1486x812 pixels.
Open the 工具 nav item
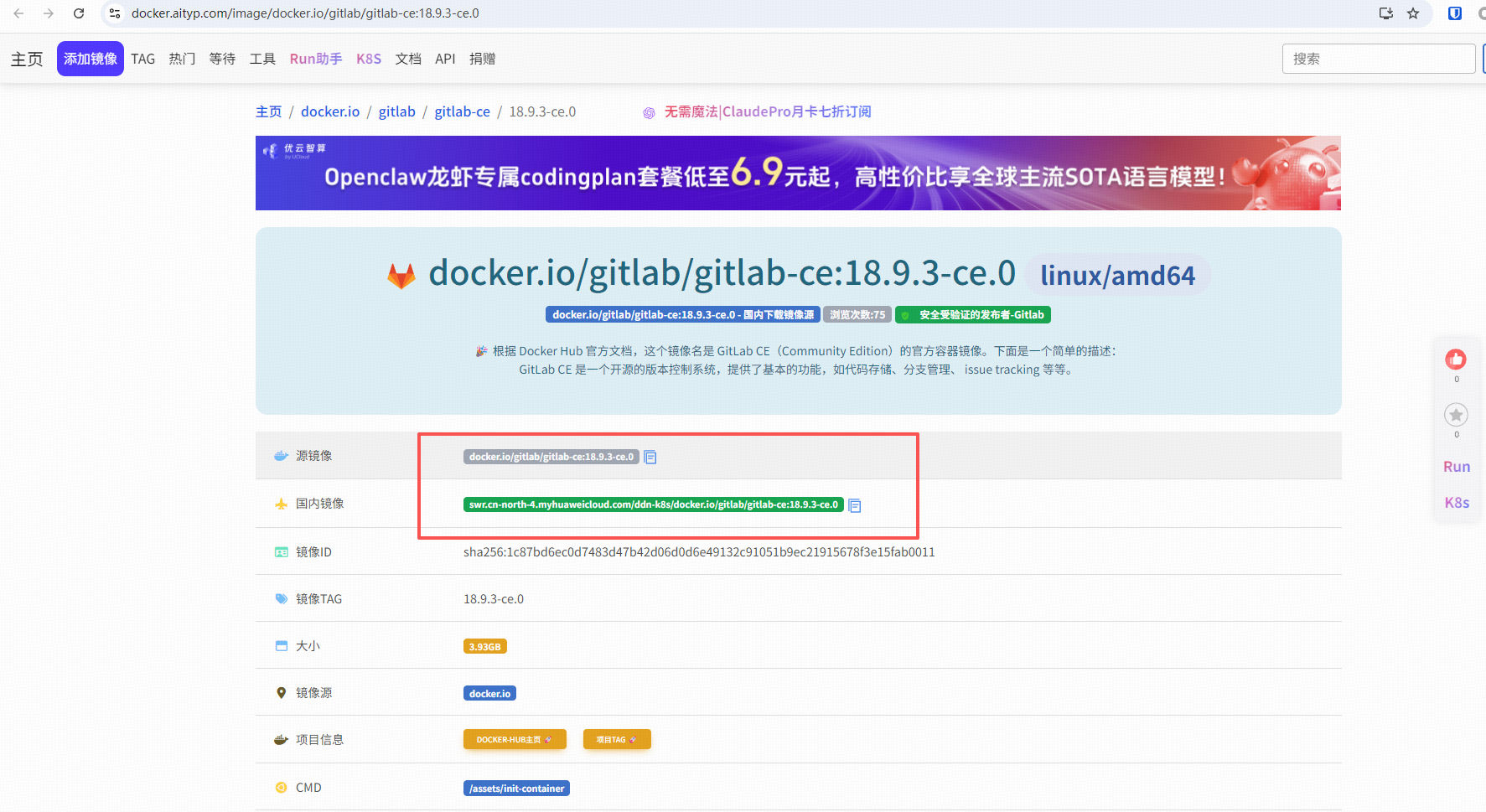262,59
